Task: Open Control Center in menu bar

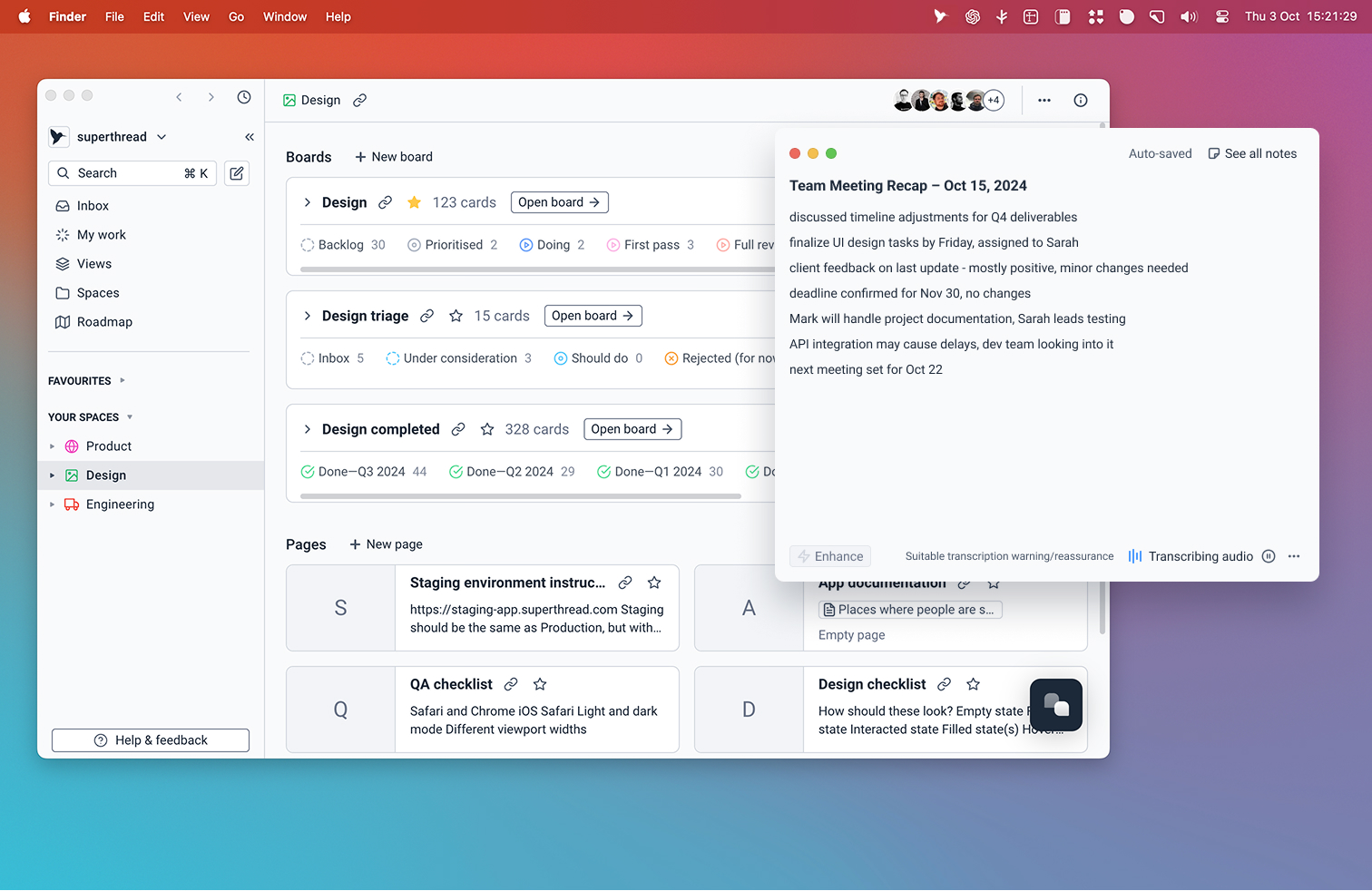Action: tap(1222, 16)
